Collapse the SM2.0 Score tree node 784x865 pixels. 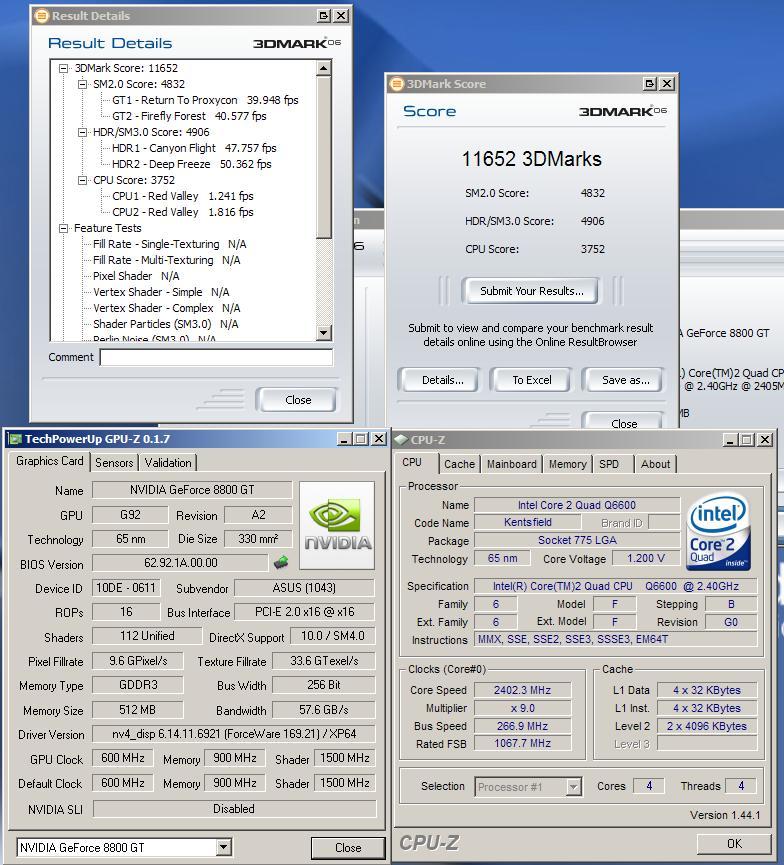[82, 84]
